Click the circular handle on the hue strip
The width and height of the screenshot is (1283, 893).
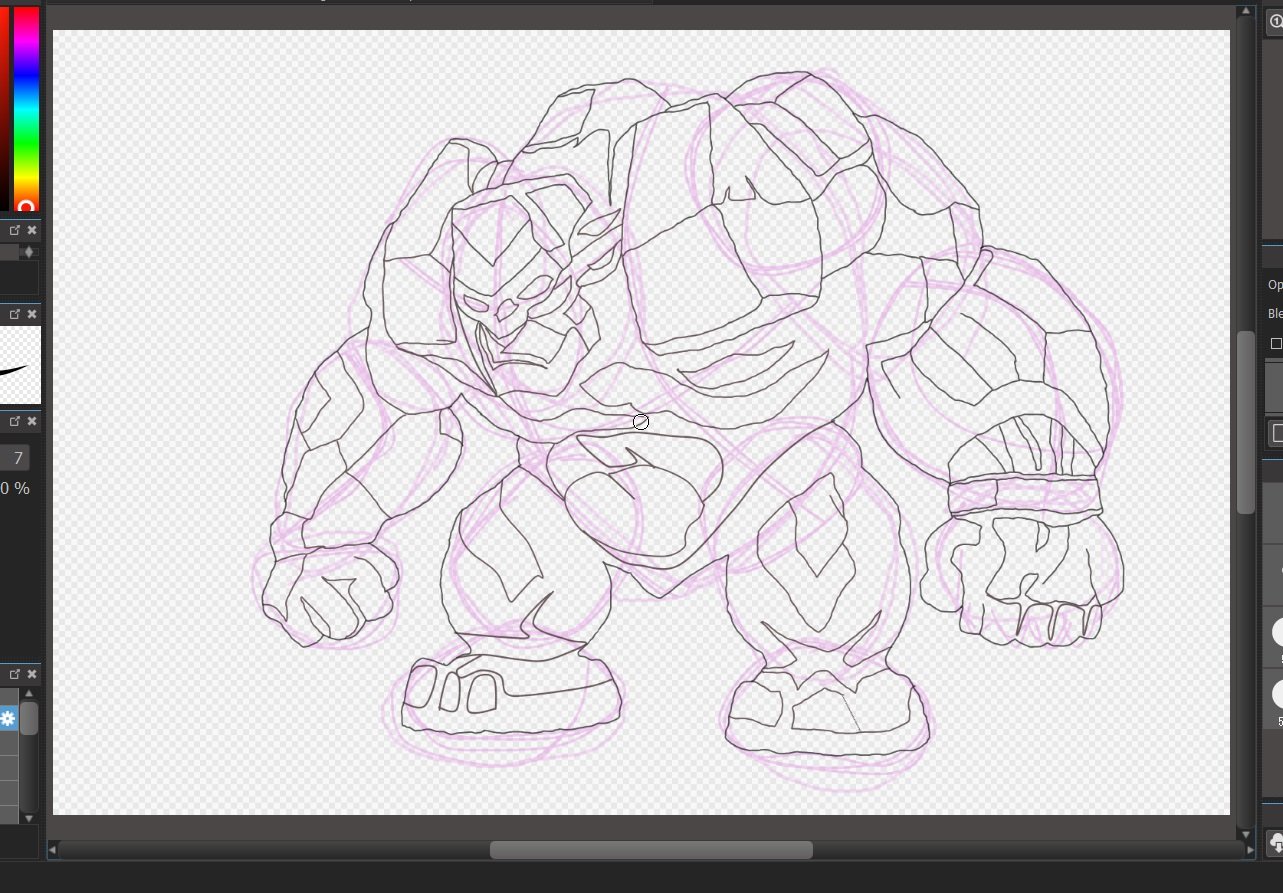(27, 207)
